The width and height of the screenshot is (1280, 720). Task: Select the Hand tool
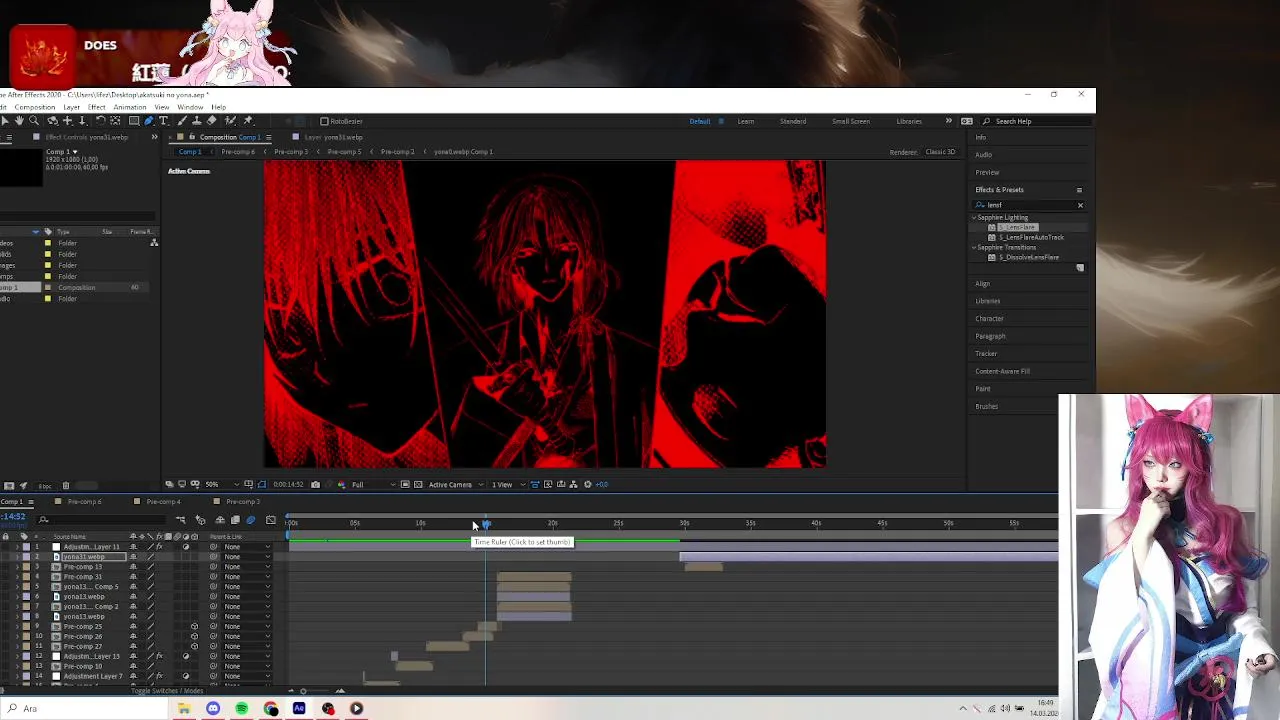coord(19,121)
